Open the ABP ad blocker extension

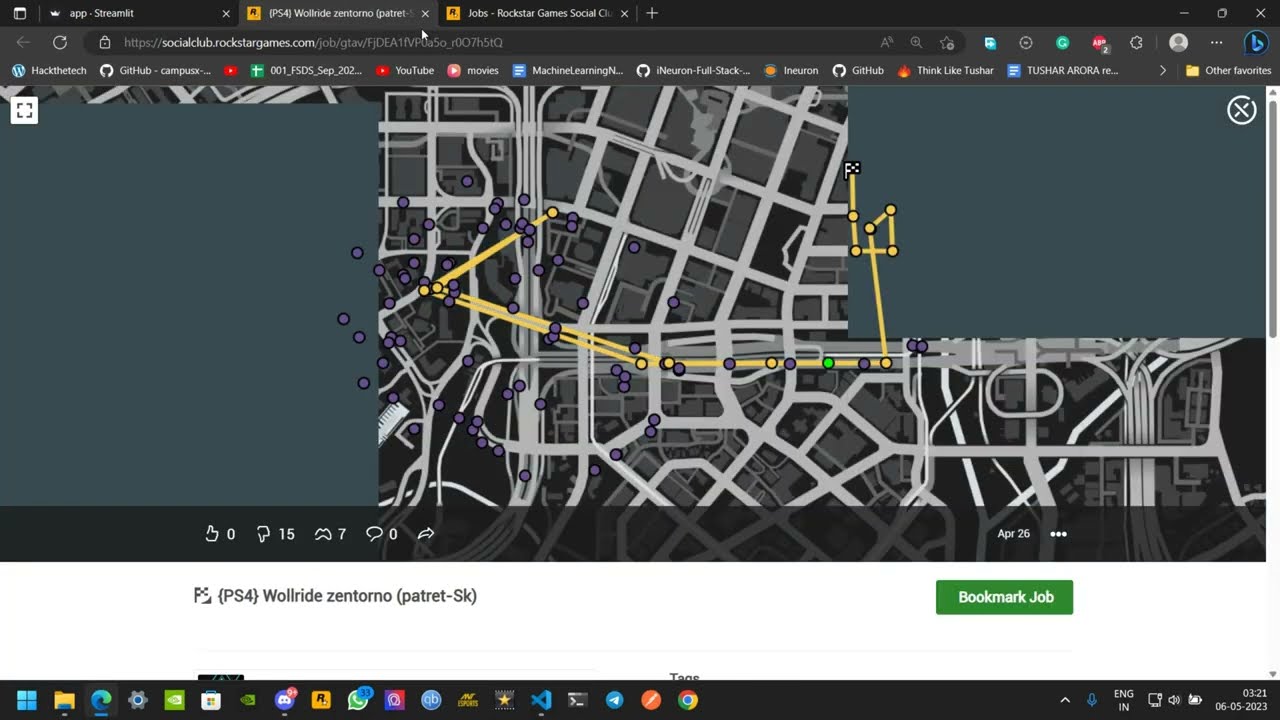tap(1100, 42)
